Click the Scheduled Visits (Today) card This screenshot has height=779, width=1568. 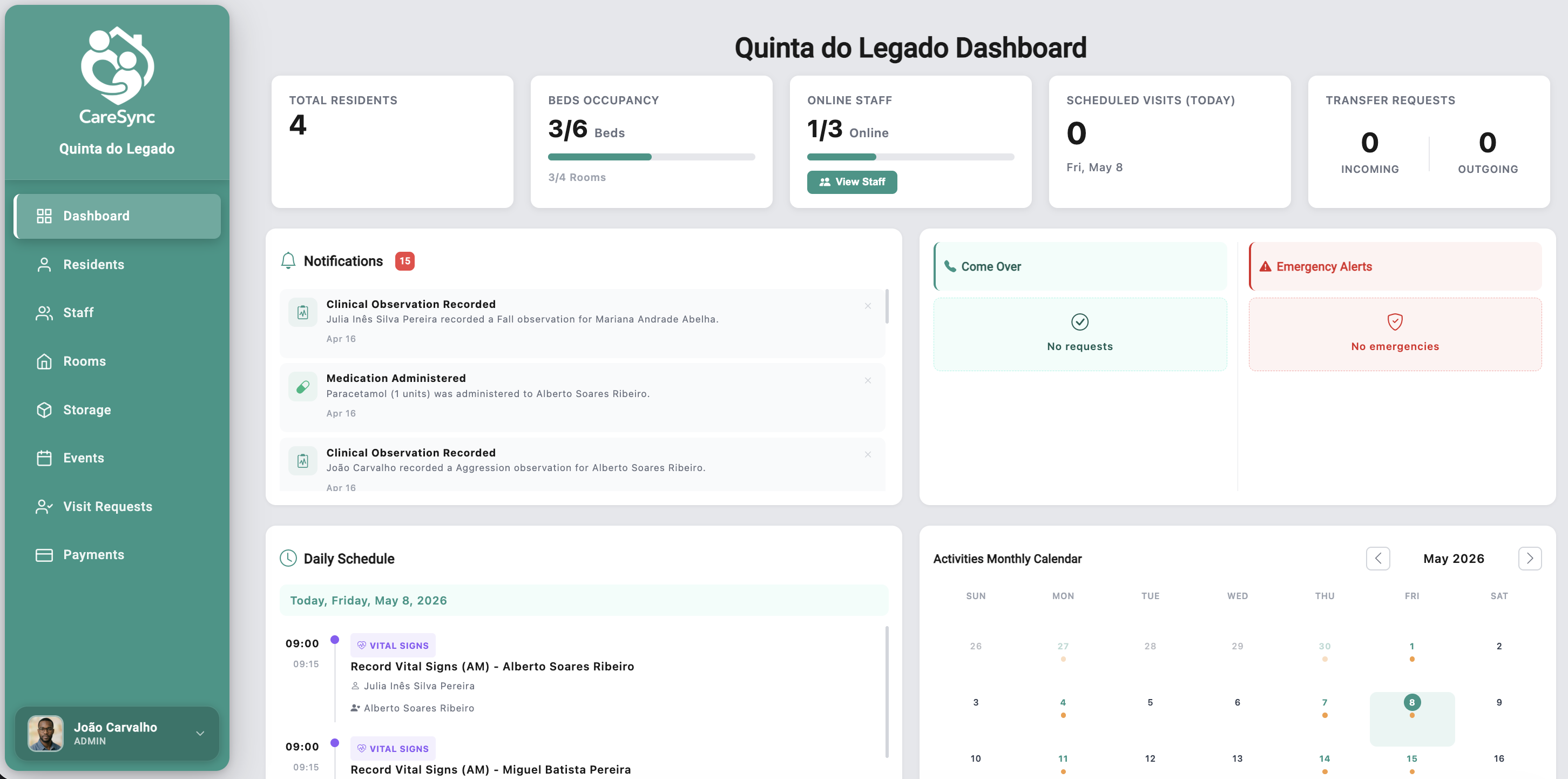pyautogui.click(x=1170, y=142)
